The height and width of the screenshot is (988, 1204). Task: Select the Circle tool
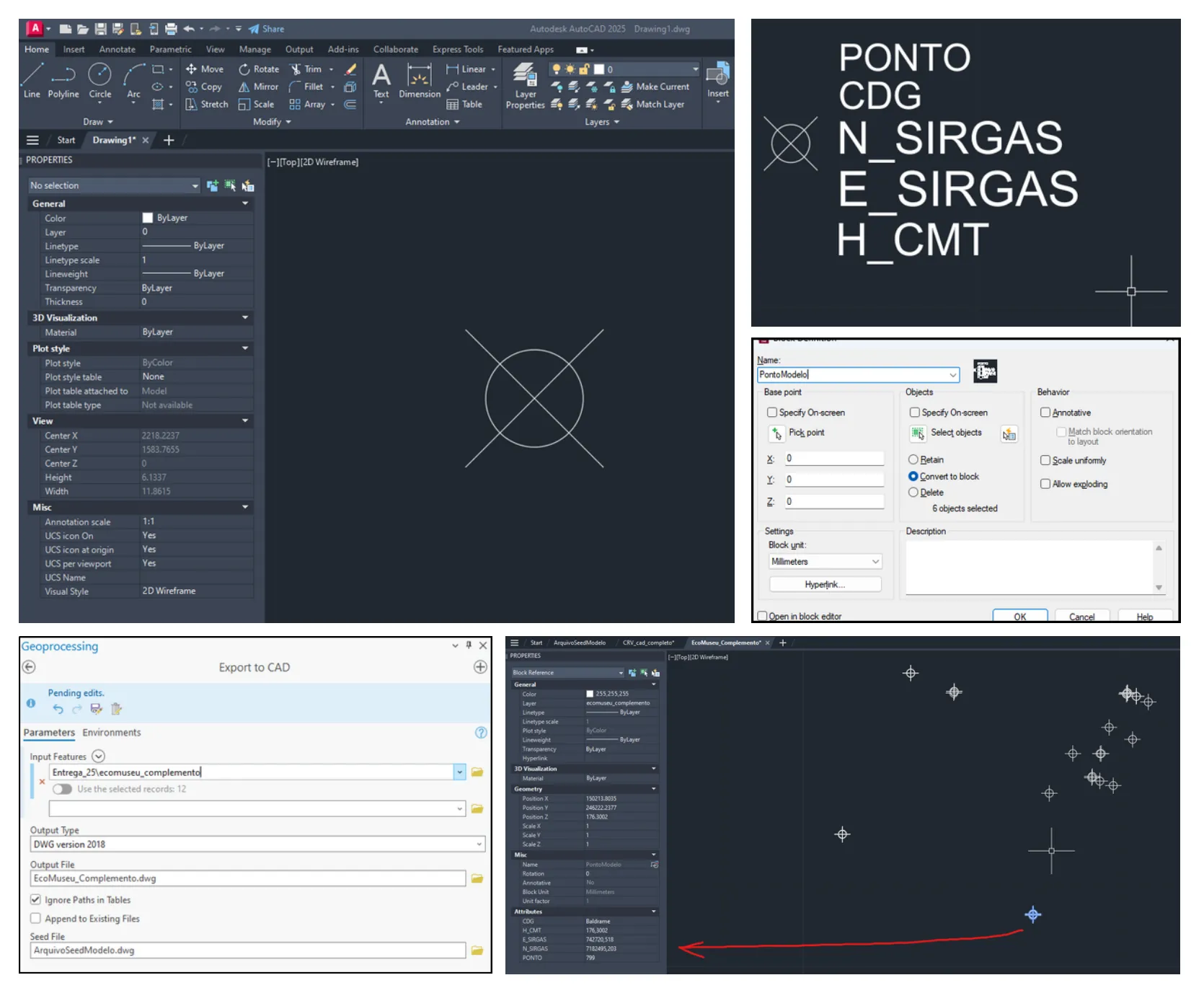(100, 80)
